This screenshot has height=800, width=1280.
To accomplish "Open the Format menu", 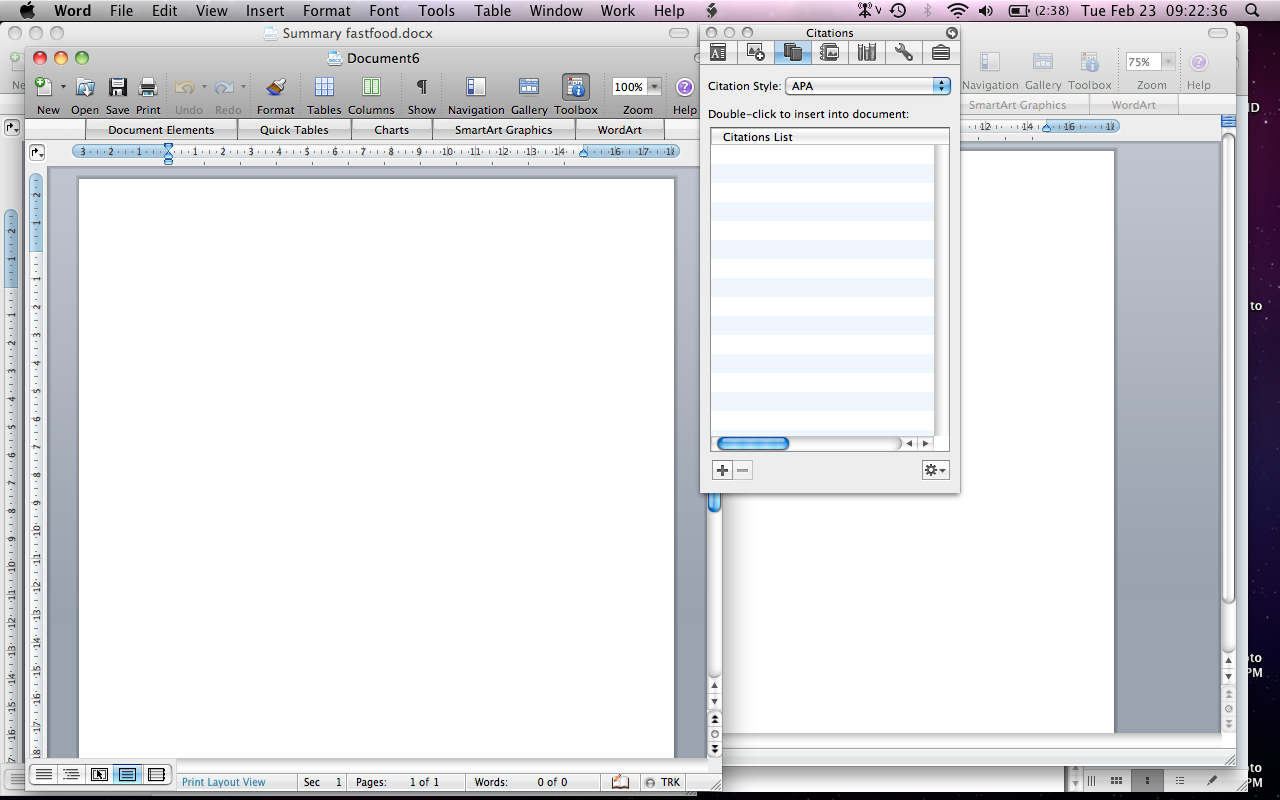I will [x=326, y=11].
